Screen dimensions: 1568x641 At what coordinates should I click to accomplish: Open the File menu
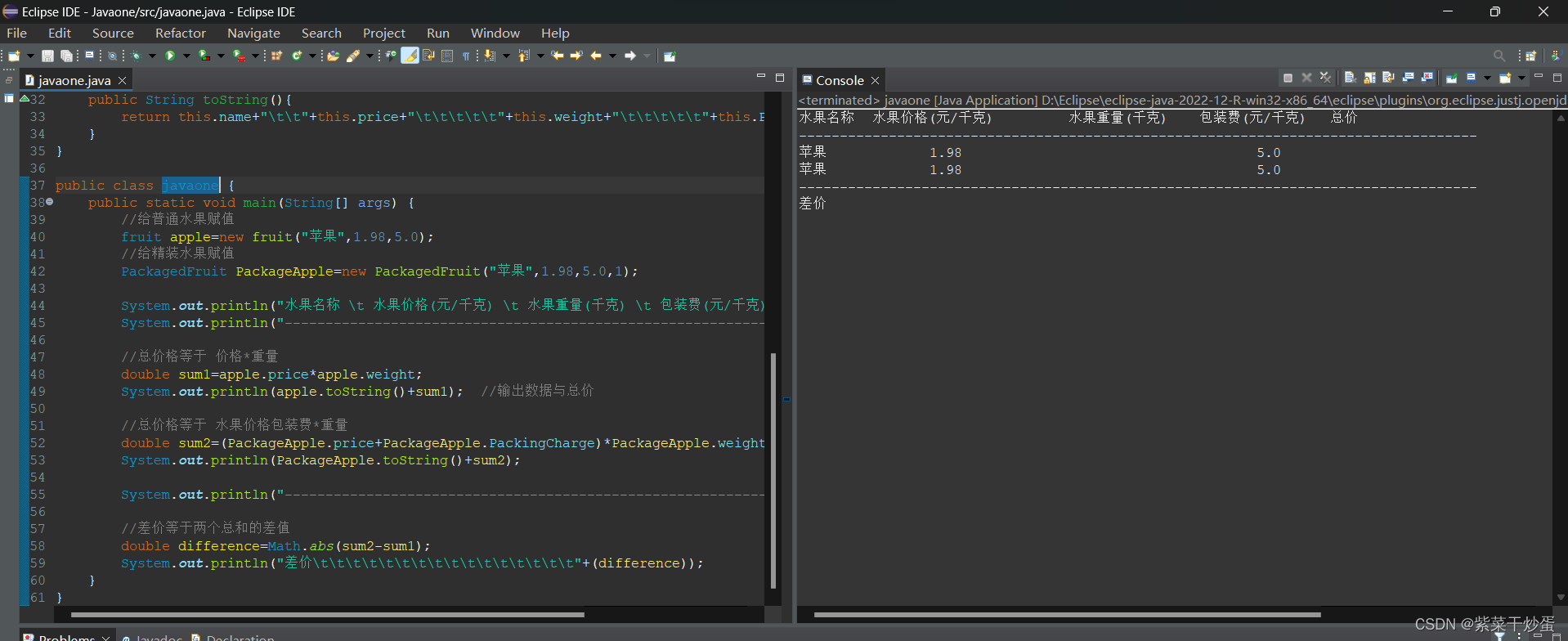pos(16,33)
